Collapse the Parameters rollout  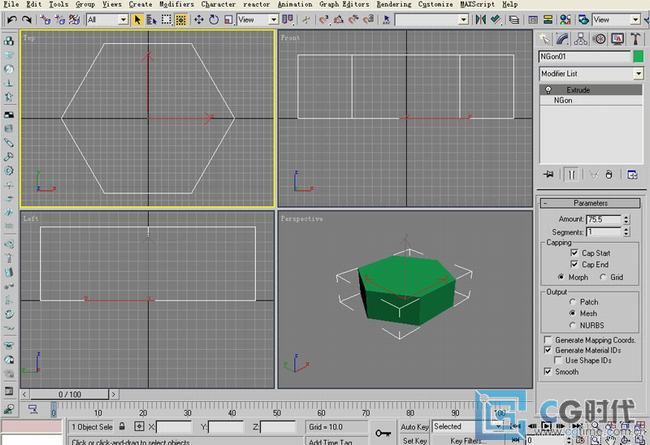(590, 203)
